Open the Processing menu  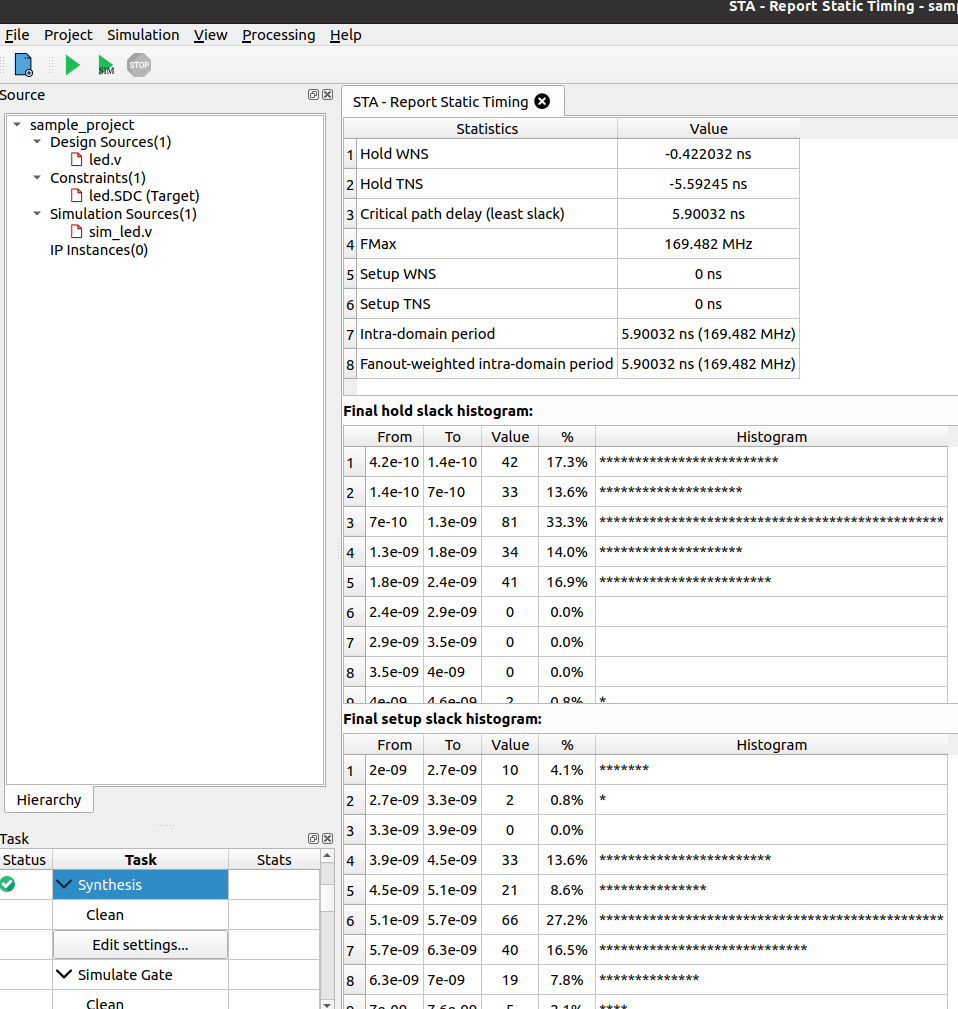click(x=278, y=35)
